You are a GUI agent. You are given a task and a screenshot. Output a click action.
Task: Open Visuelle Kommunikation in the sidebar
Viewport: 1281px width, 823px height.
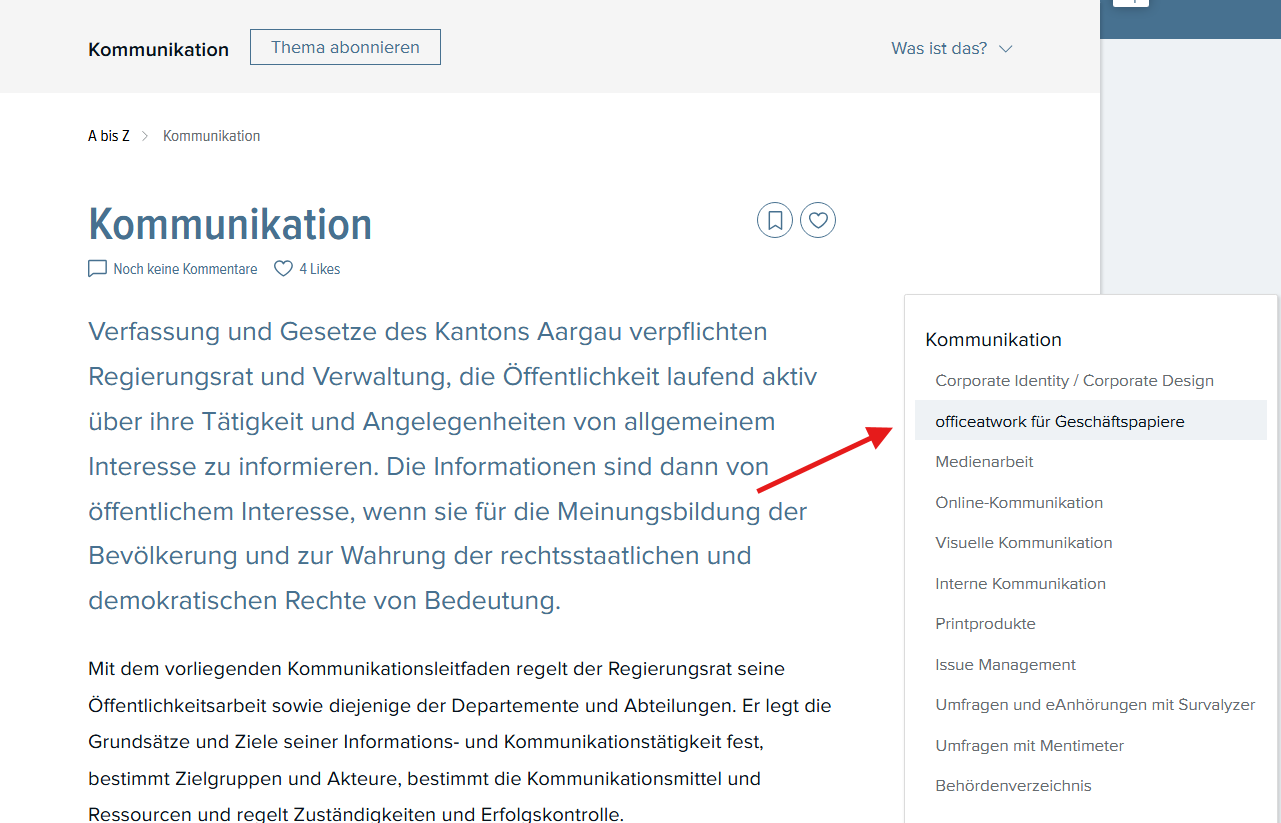(1024, 543)
